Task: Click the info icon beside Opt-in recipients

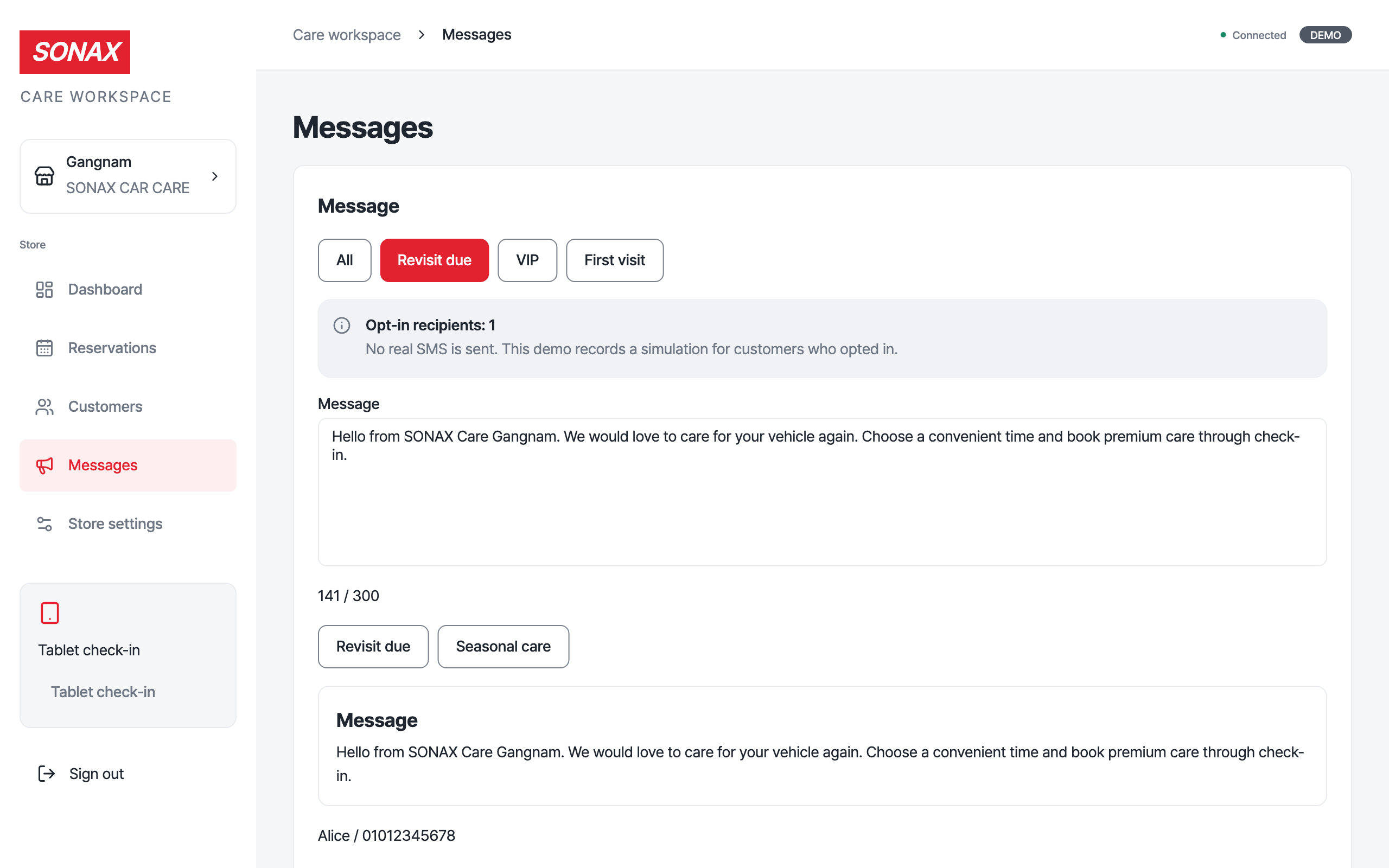Action: (341, 325)
